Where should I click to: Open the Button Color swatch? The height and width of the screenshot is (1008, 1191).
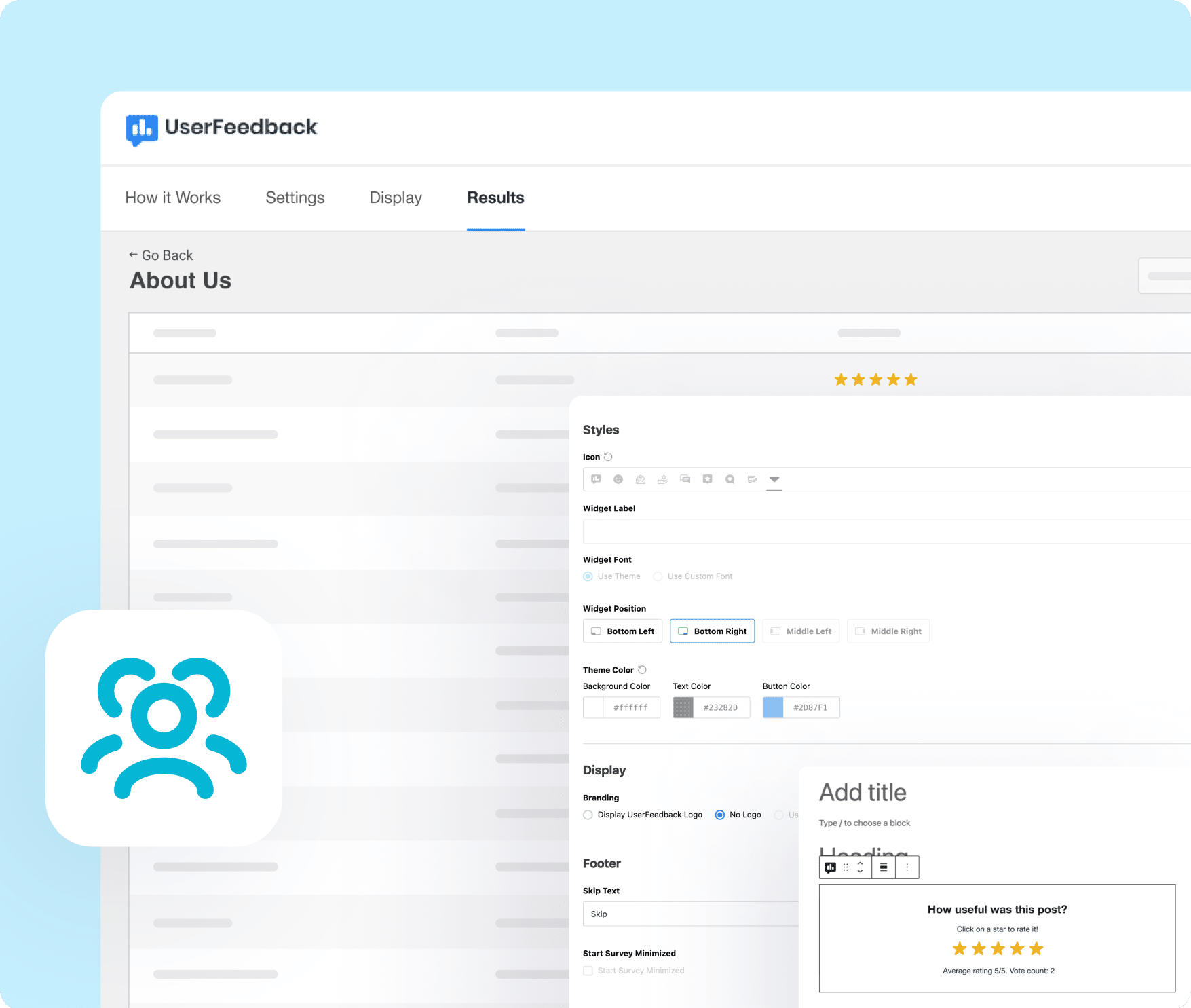pyautogui.click(x=773, y=707)
